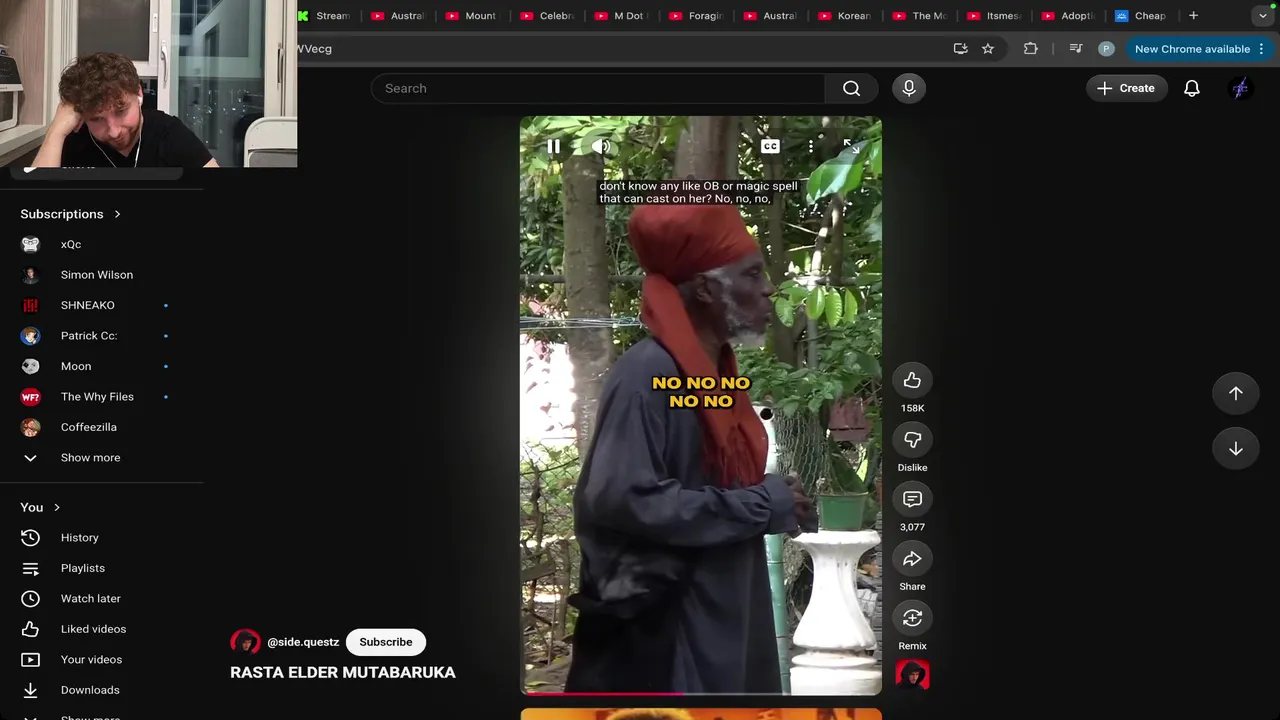Click the RASTA ELDER MUTABARUKA title
This screenshot has width=1280, height=720.
coord(343,673)
